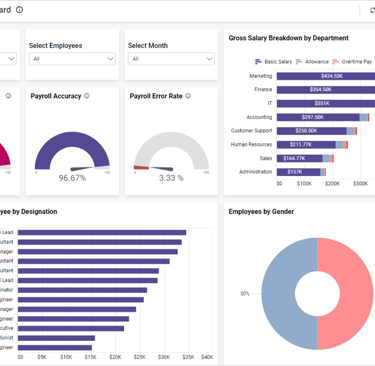Click the refresh icon at top right

pos(373,10)
